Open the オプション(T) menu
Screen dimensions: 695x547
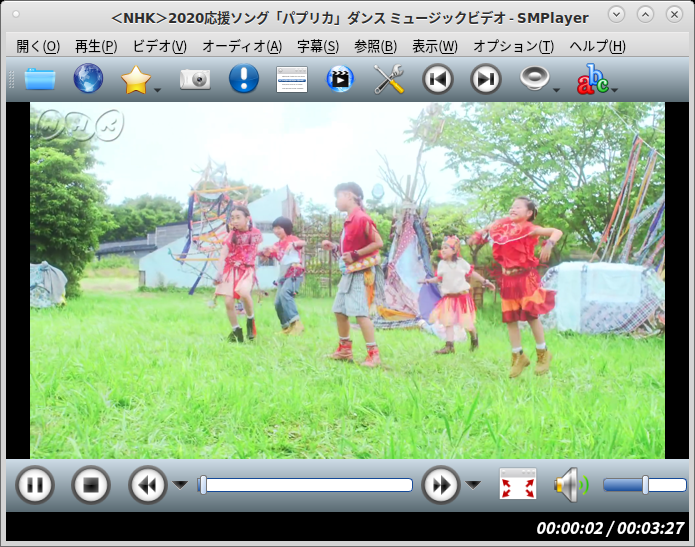[x=514, y=46]
